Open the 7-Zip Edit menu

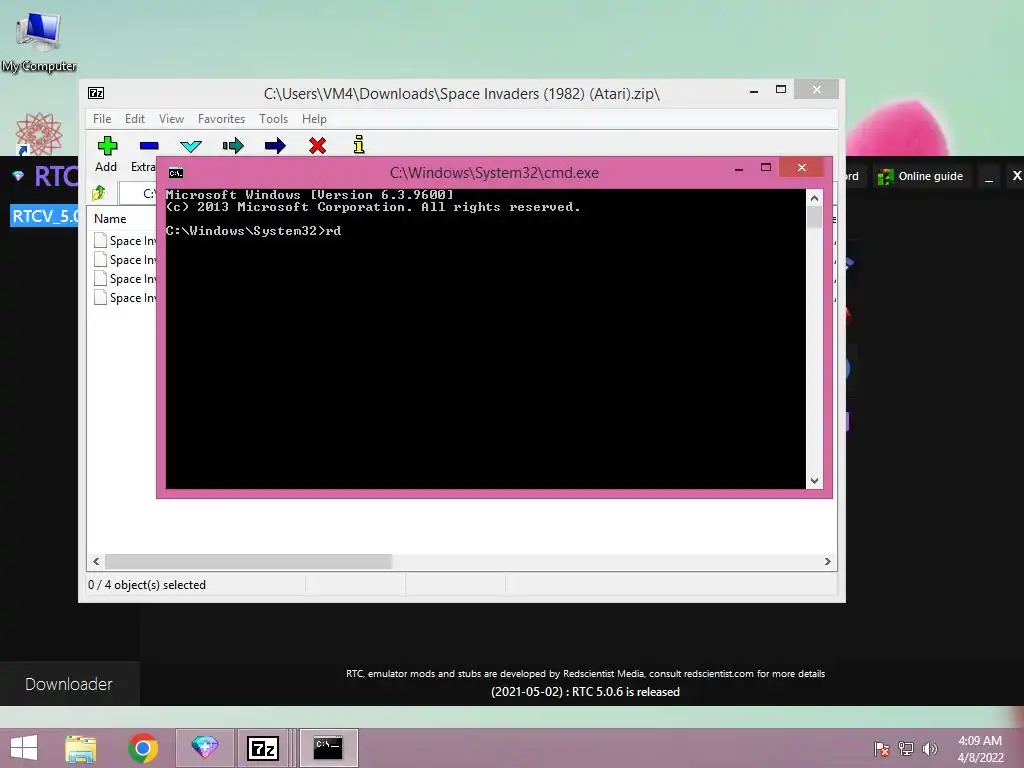coord(135,119)
